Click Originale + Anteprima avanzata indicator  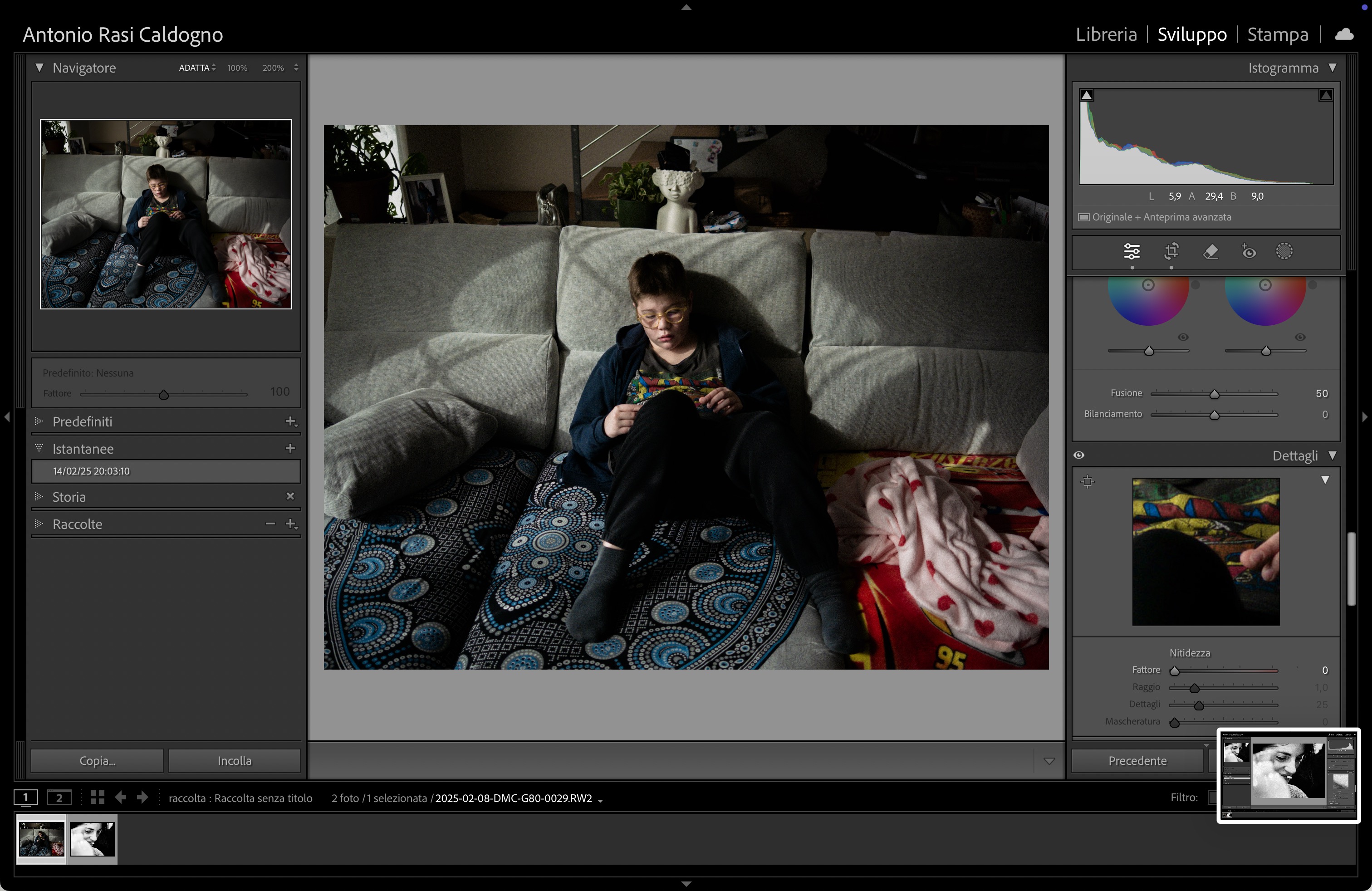(1155, 217)
